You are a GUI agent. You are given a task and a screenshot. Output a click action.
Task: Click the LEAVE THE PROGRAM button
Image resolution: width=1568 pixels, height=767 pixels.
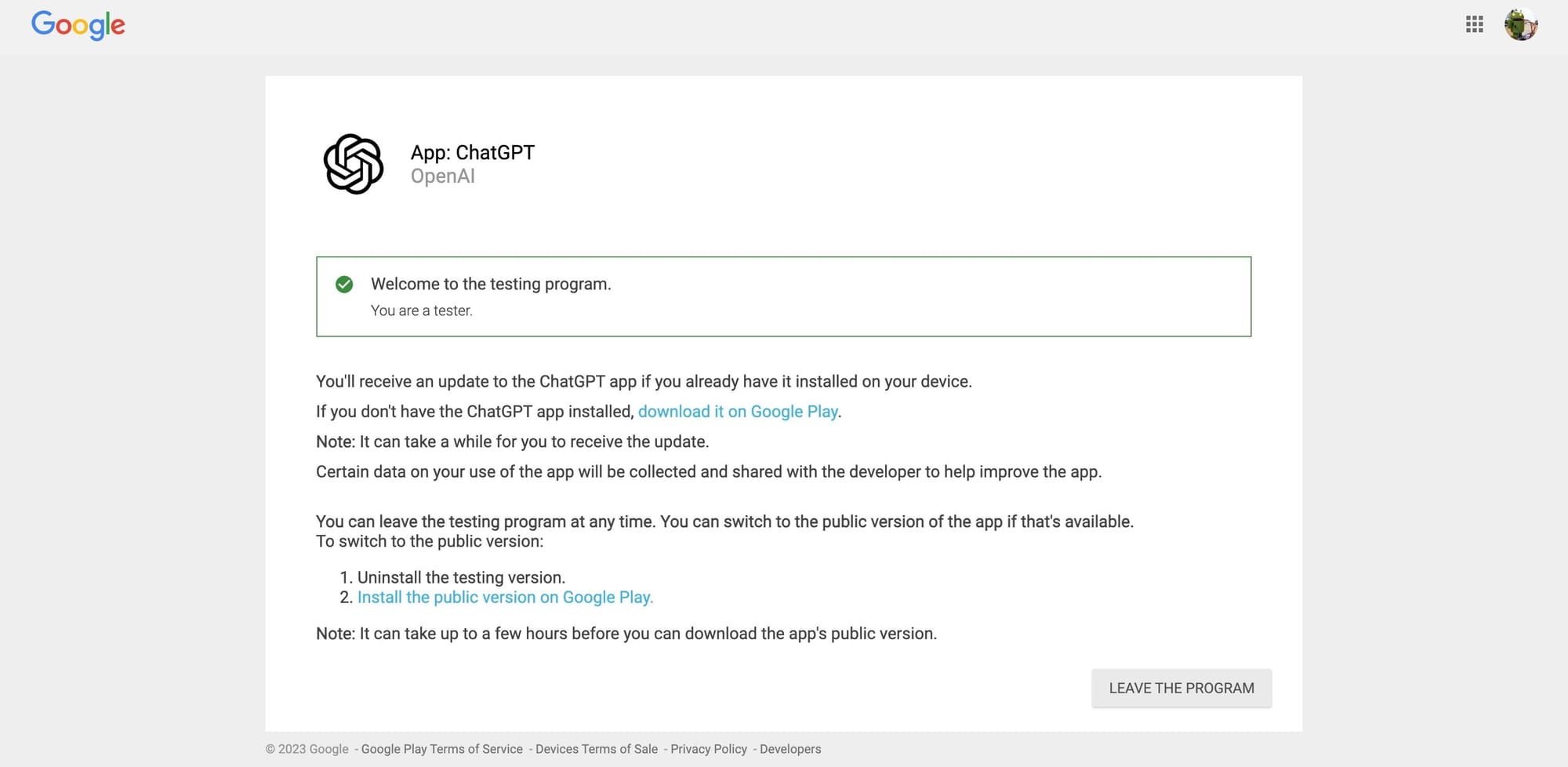(1181, 688)
